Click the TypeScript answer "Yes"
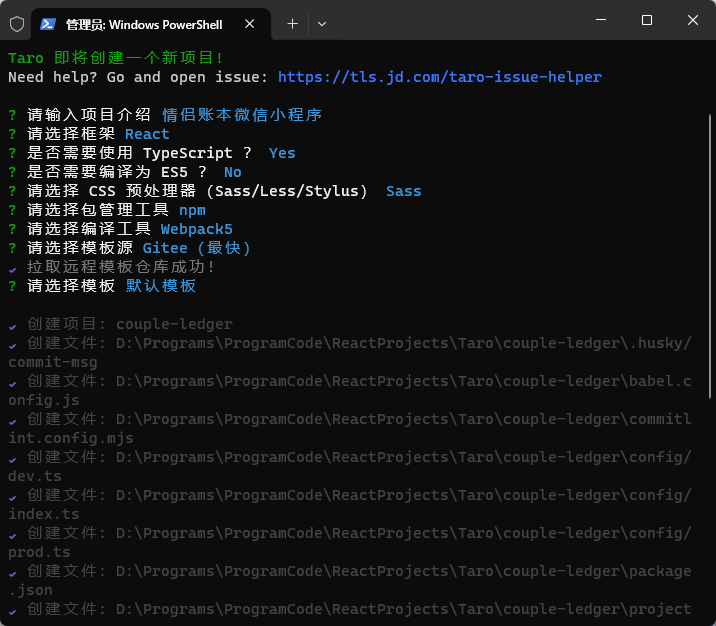This screenshot has height=626, width=716. 282,153
